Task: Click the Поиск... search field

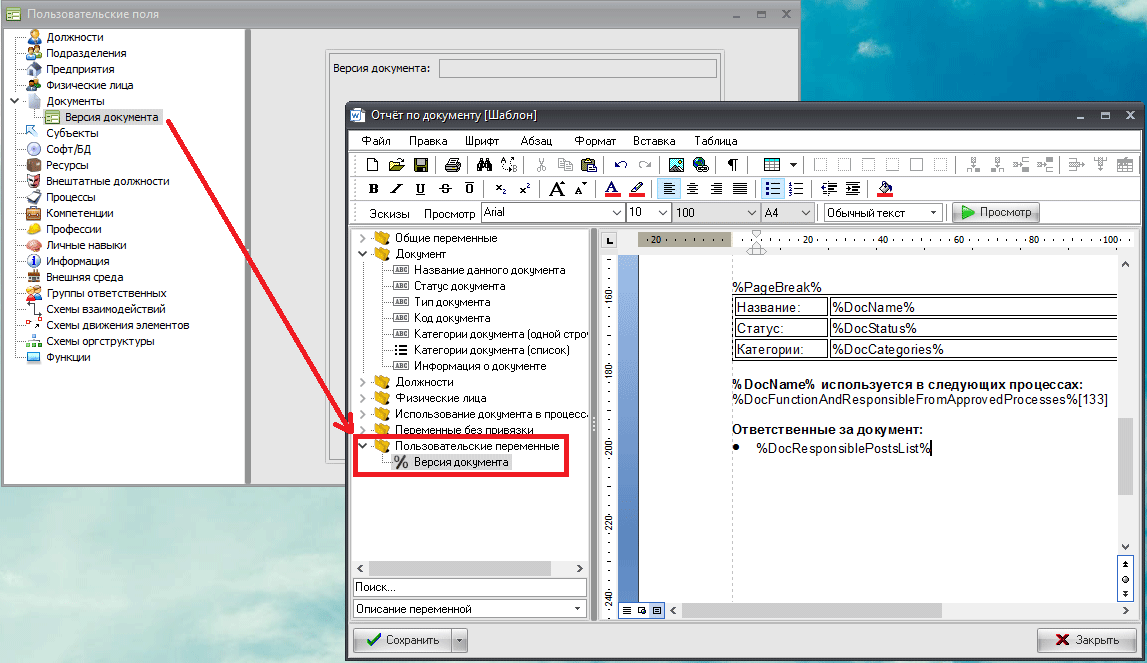Action: [469, 588]
